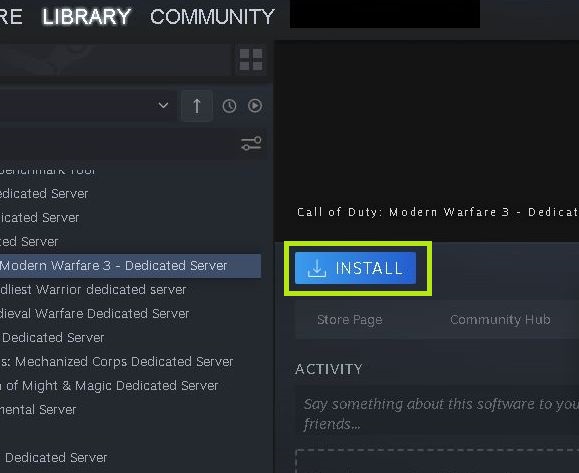Screen dimensions: 579x473
Task: Switch library to grid view icon
Action: click(x=251, y=59)
